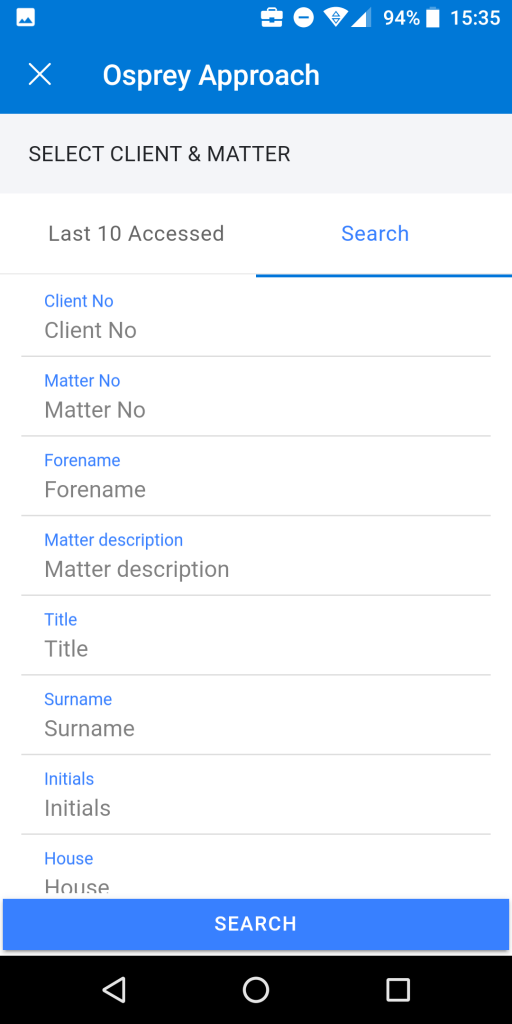Tap the Android home circle button

click(256, 990)
